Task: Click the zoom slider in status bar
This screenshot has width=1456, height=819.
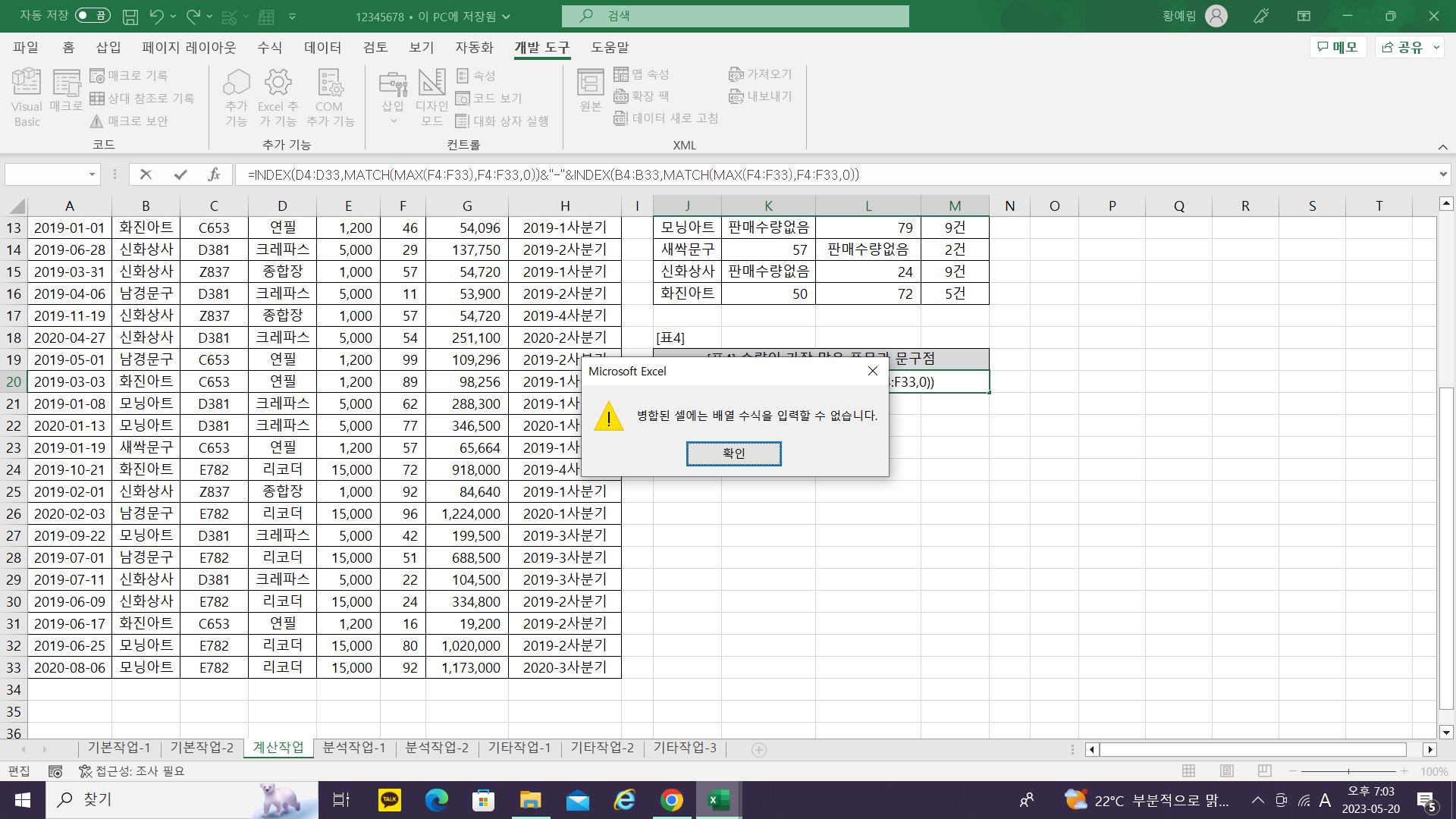Action: [1348, 770]
